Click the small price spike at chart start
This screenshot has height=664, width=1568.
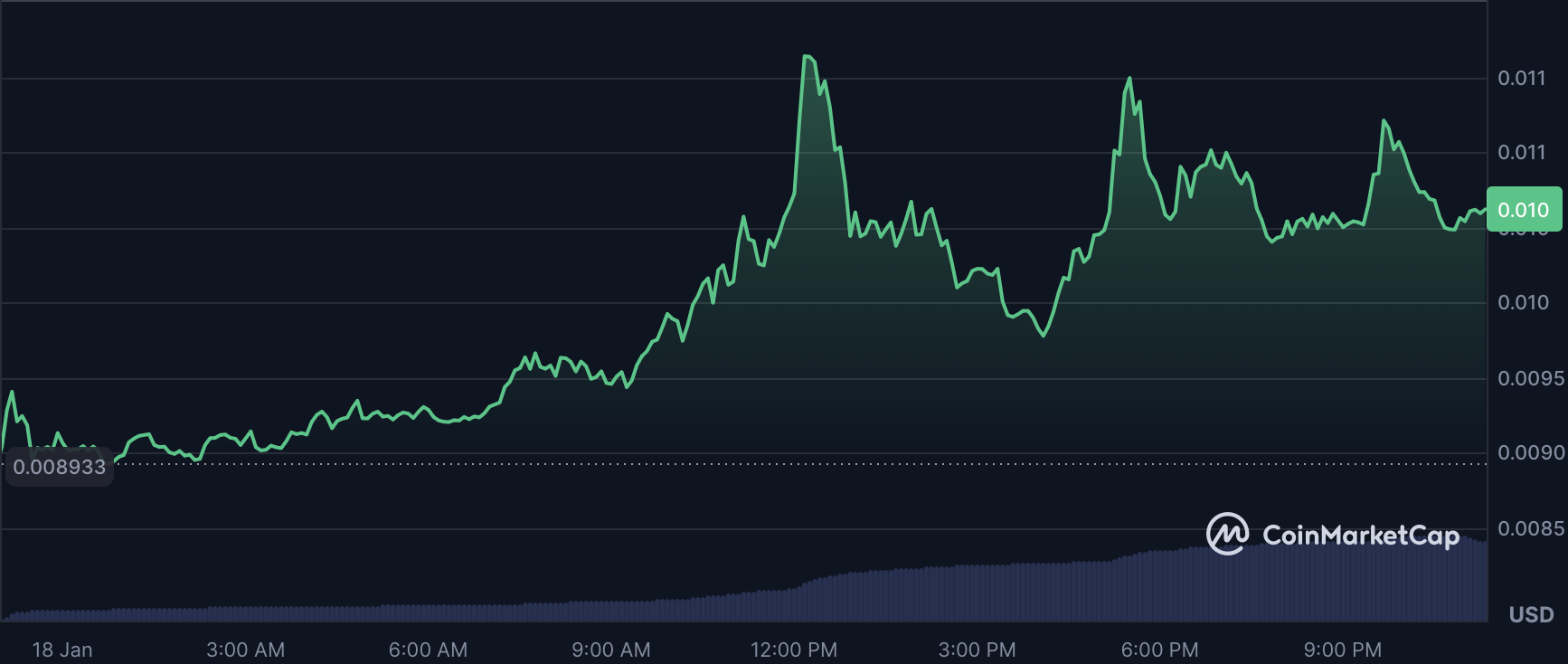pyautogui.click(x=12, y=393)
